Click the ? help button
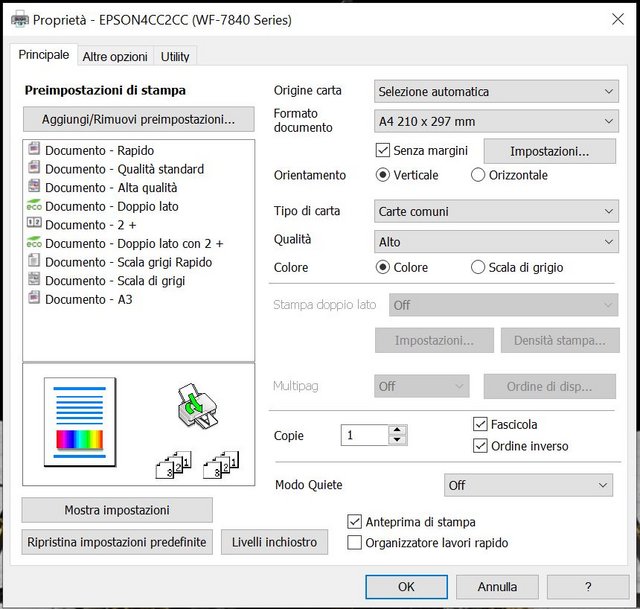 (x=588, y=587)
